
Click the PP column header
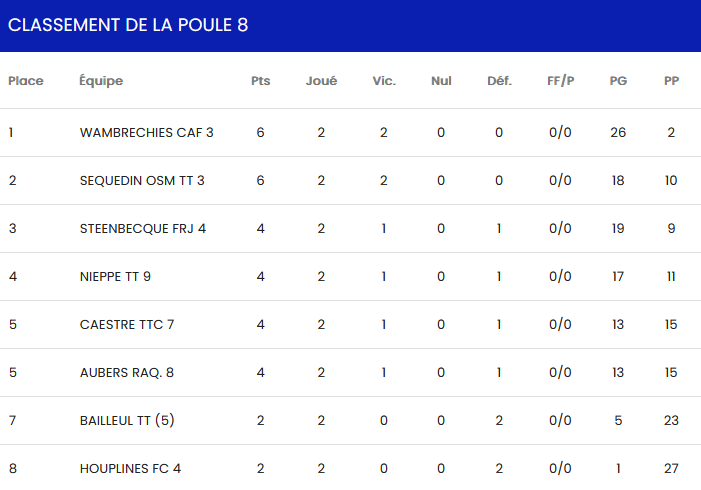tap(671, 81)
